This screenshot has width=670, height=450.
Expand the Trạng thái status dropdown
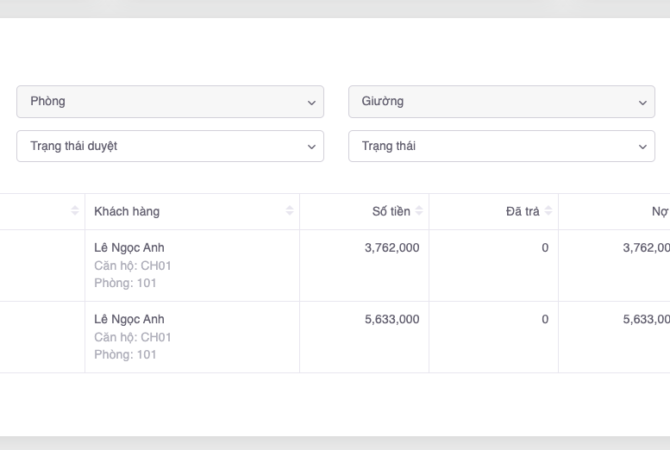point(501,146)
